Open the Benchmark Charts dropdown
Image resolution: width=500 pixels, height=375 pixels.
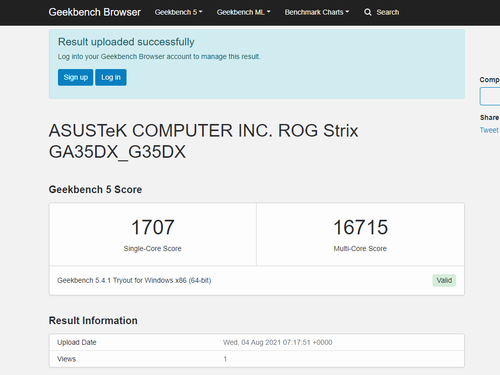pos(317,12)
